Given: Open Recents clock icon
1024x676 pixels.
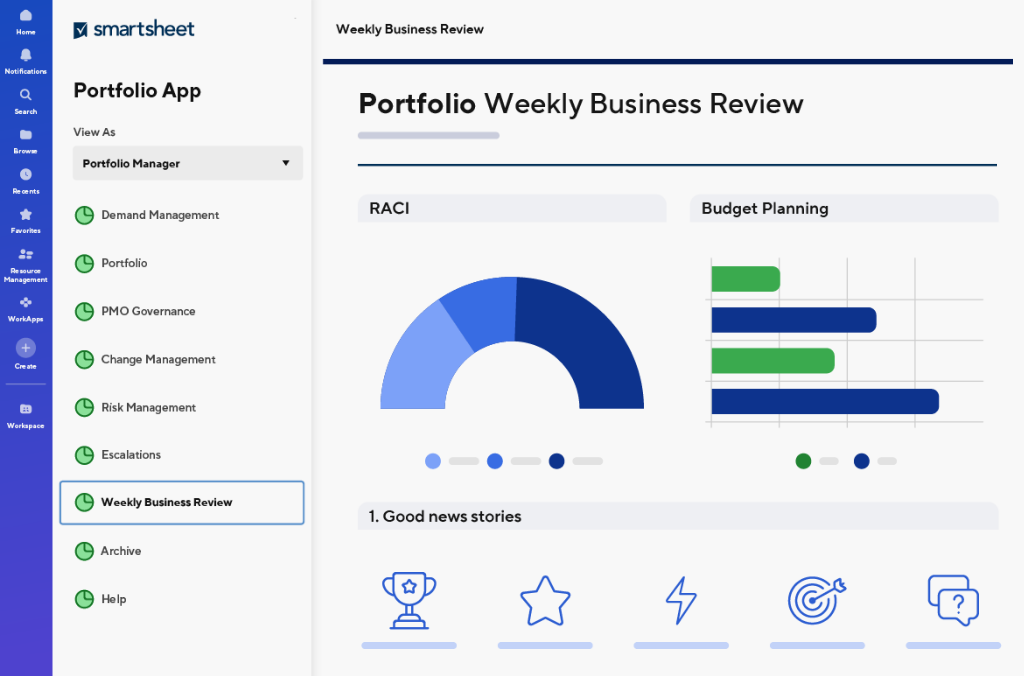Looking at the screenshot, I should point(25,174).
